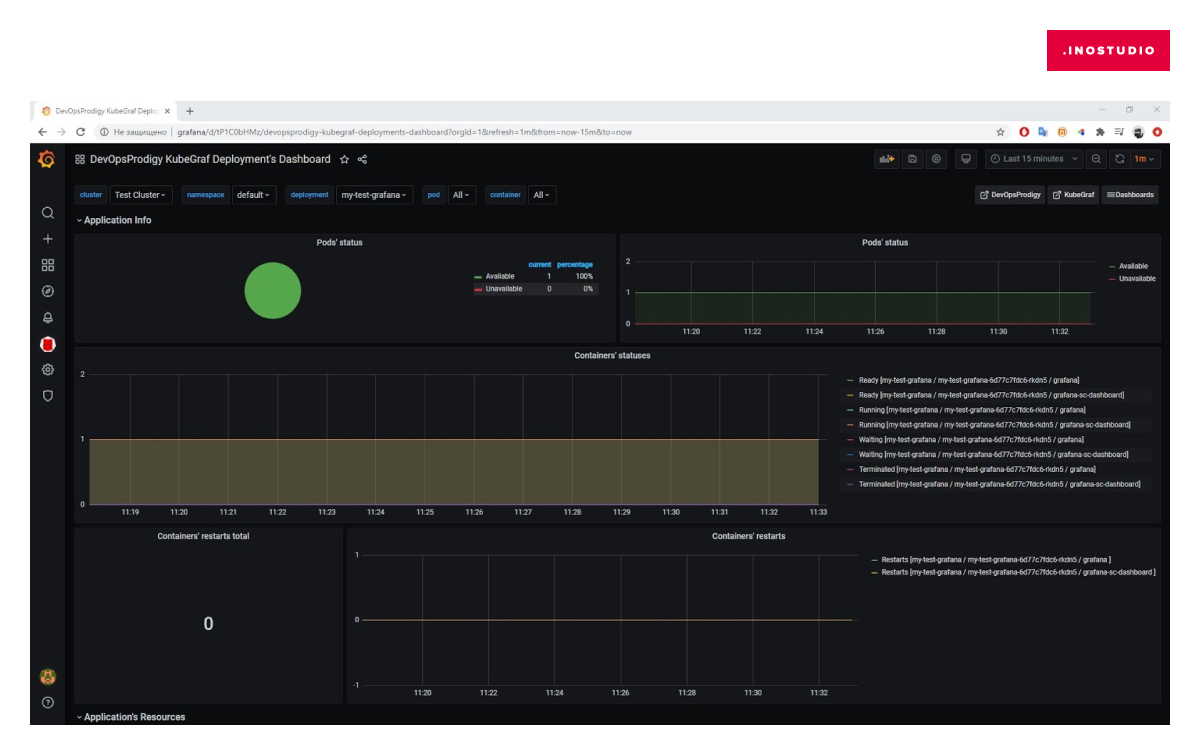Toggle Unavailable series in pie legend
This screenshot has width=1200, height=755.
503,289
